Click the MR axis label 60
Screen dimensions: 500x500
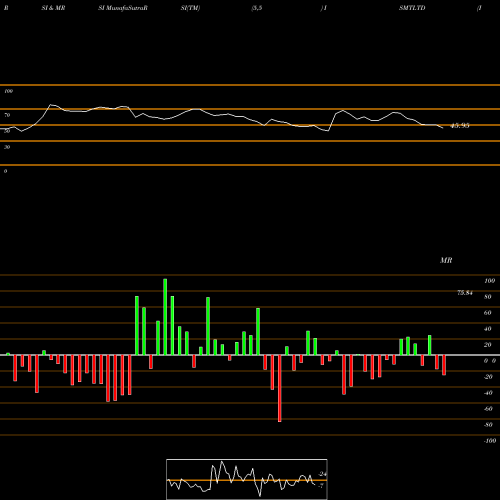click(488, 313)
